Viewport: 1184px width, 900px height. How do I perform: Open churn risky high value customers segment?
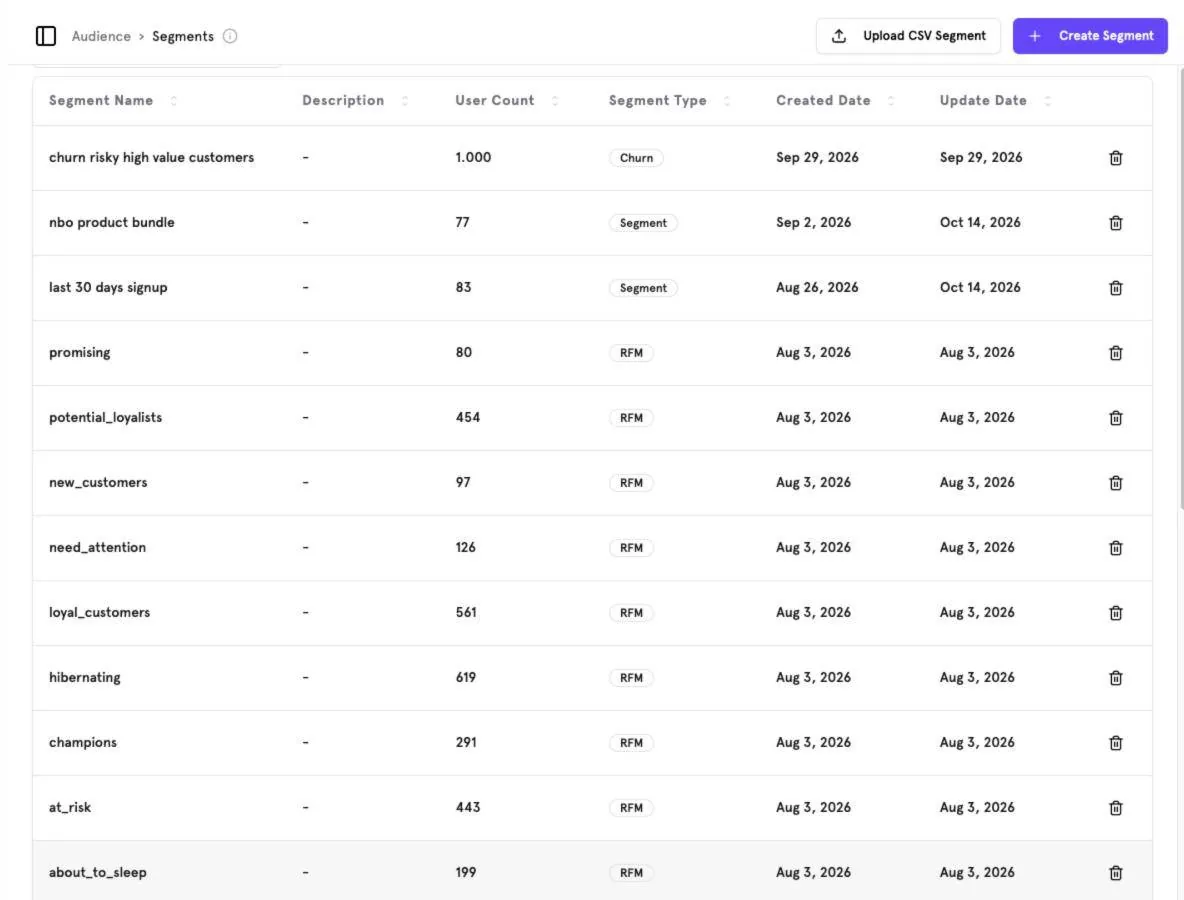[151, 157]
